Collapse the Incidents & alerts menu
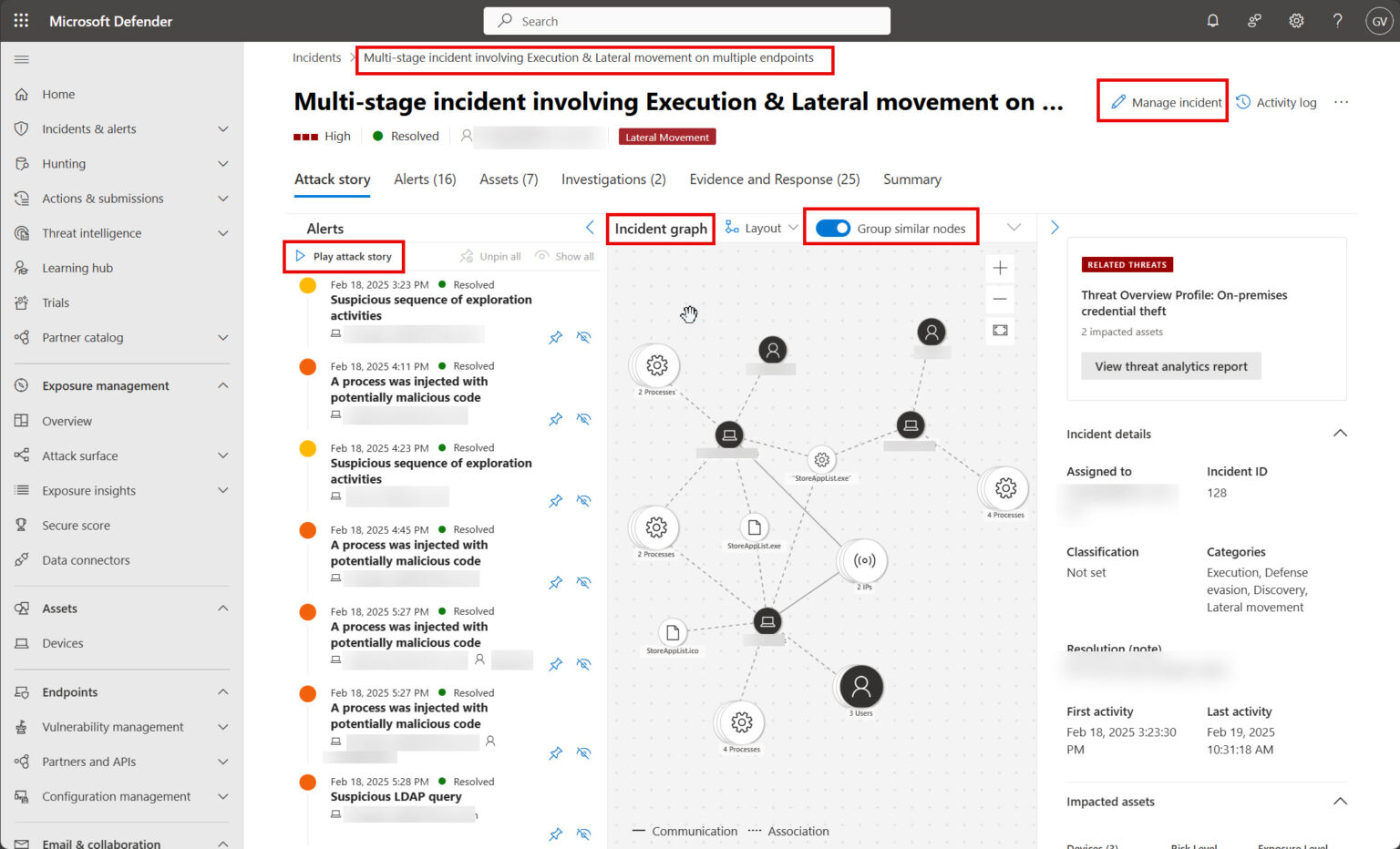This screenshot has width=1400, height=849. (x=222, y=128)
